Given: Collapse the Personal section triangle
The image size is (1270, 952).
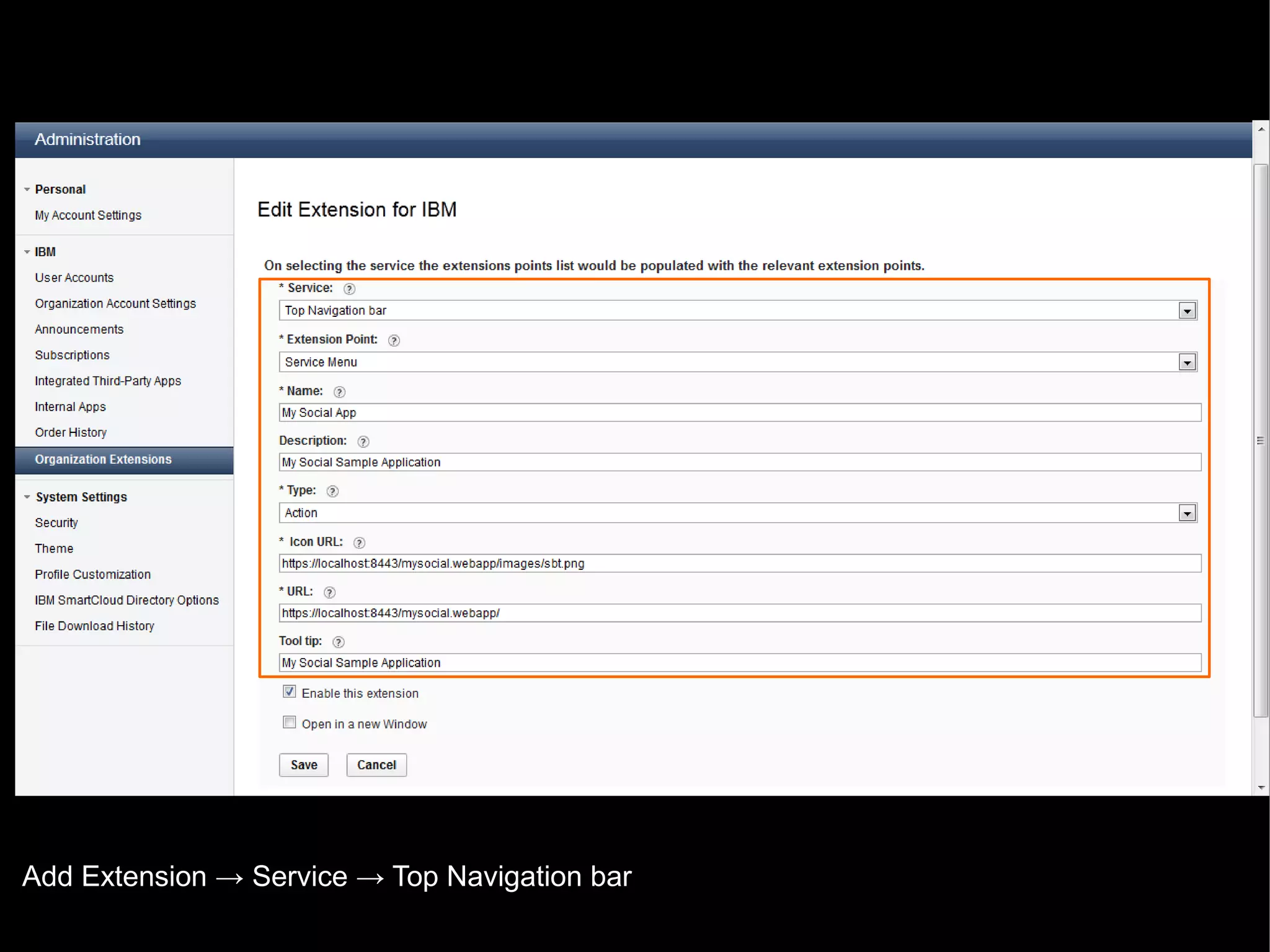Looking at the screenshot, I should point(27,189).
